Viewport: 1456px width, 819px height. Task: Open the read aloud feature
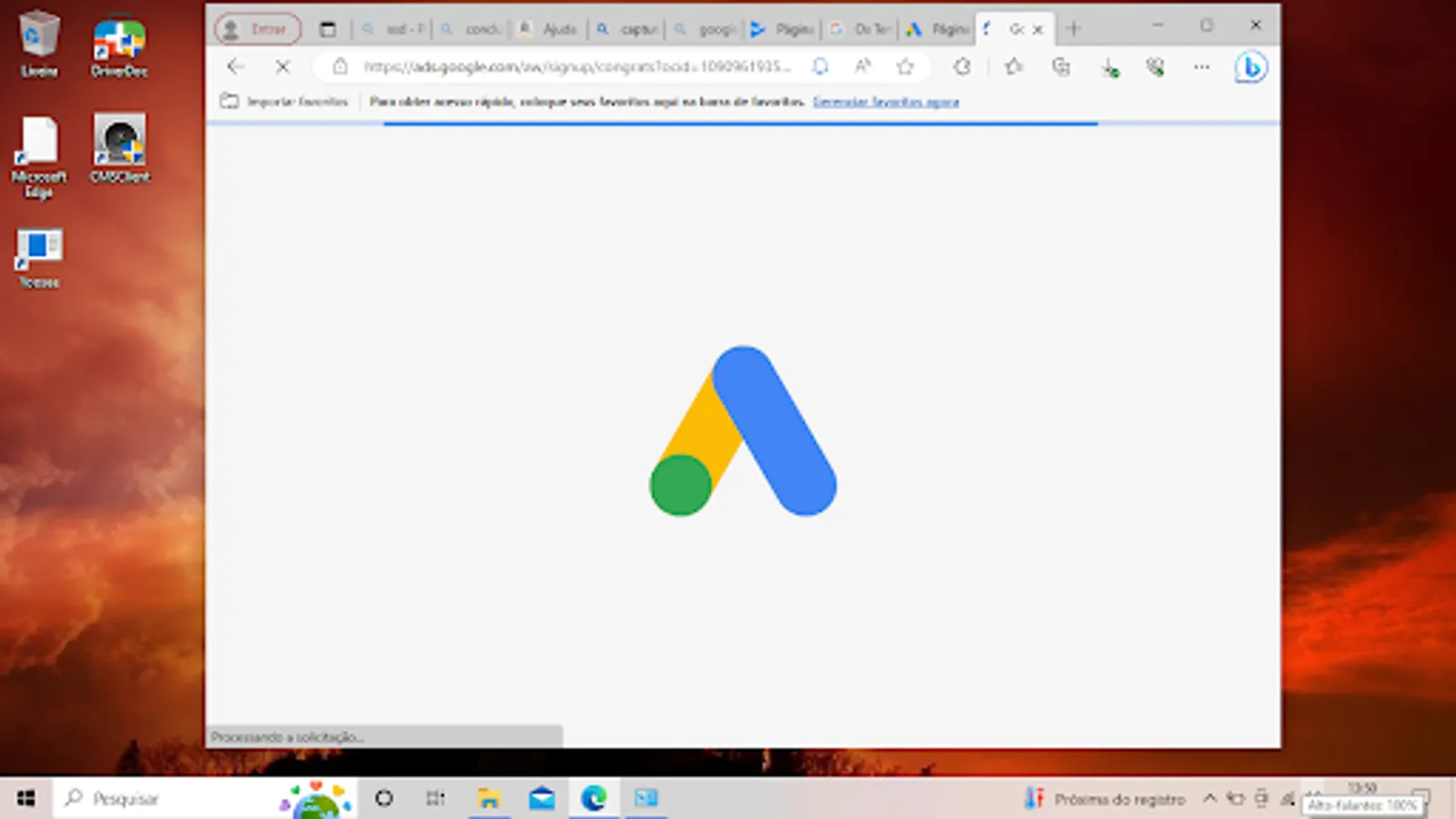pos(863,66)
